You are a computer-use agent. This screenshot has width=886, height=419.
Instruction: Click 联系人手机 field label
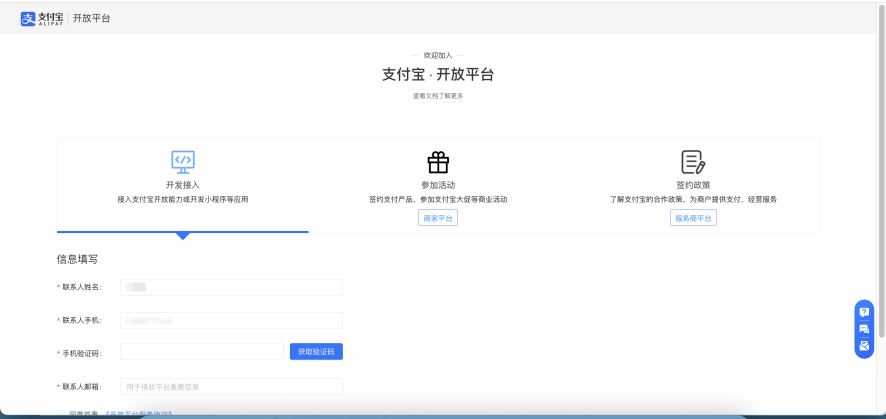tap(81, 320)
